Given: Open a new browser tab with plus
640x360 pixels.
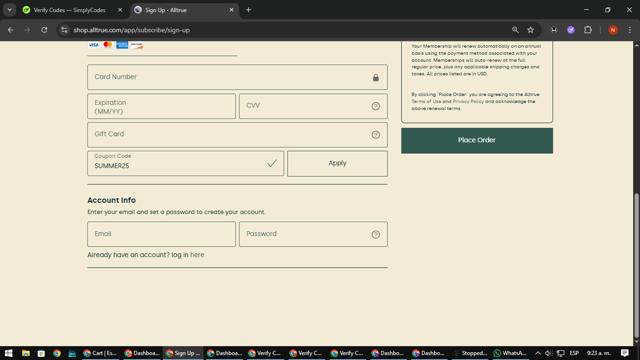Looking at the screenshot, I should coord(248,10).
